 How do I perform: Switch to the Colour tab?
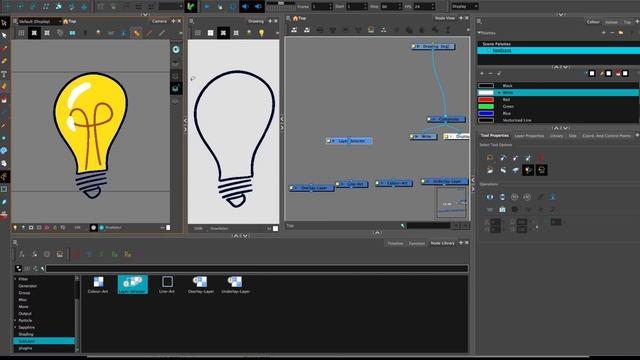[593, 22]
